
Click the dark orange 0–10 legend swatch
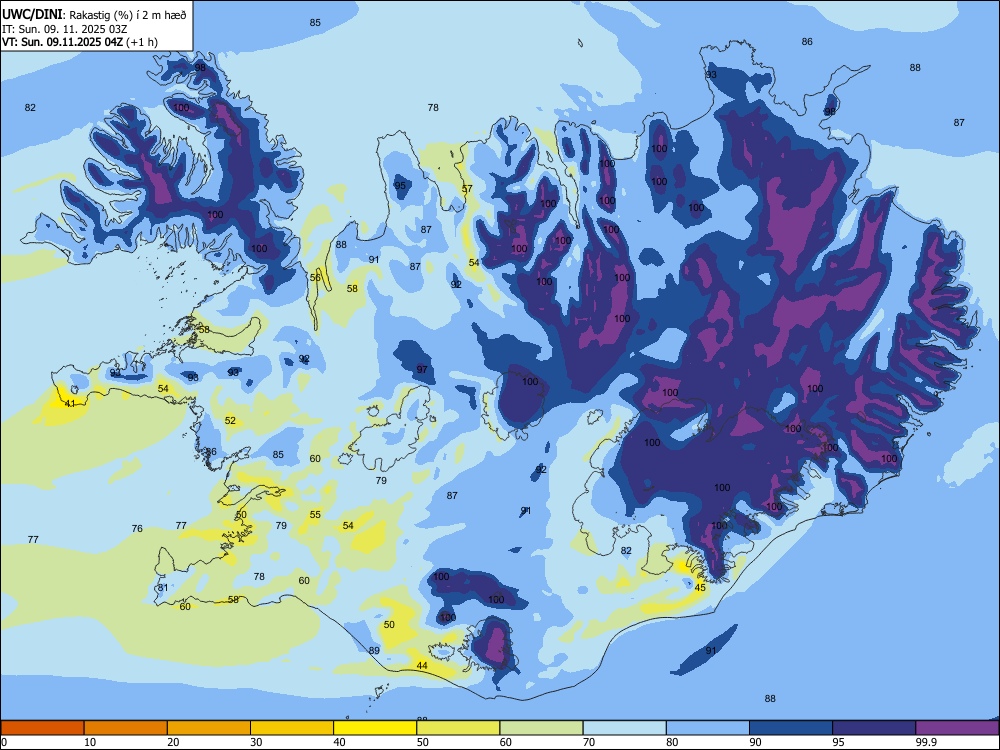coord(42,728)
